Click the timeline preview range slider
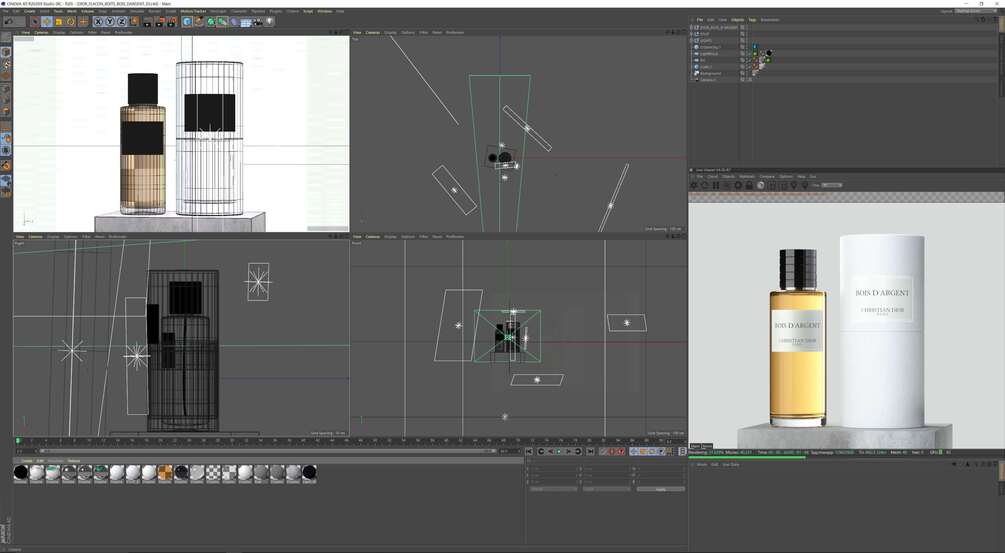Viewport: 1005px width, 553px height. coord(266,451)
